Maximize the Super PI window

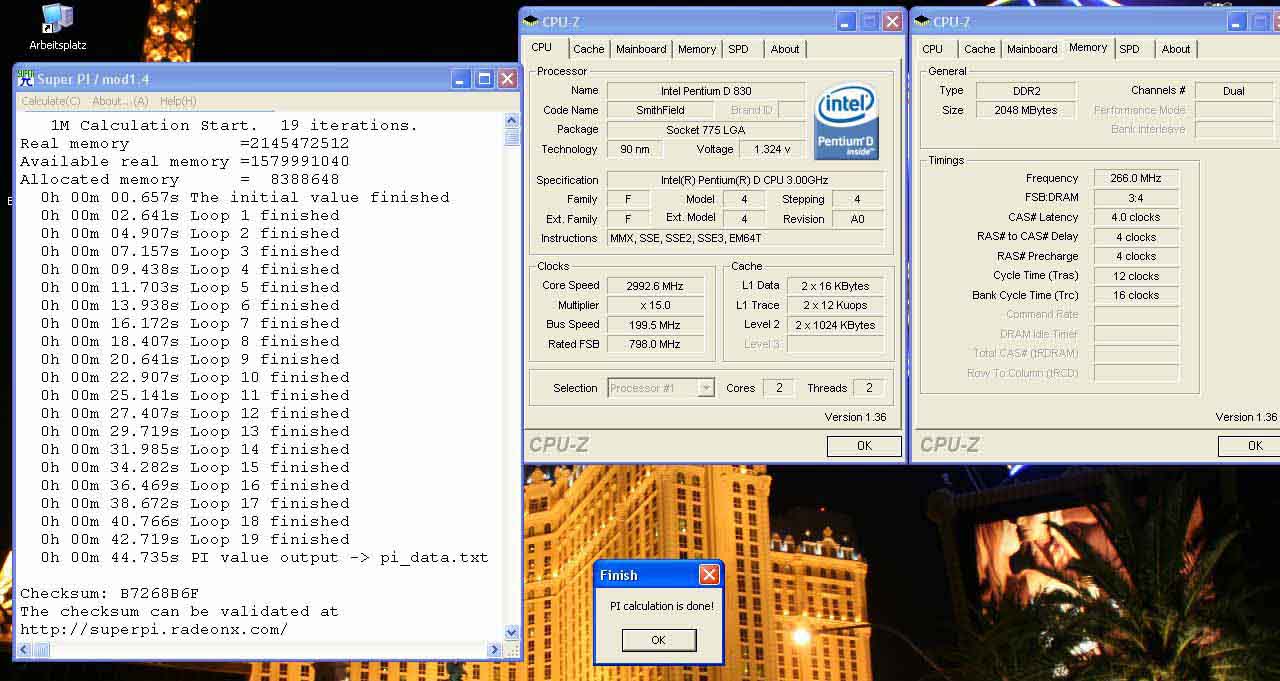click(x=484, y=79)
